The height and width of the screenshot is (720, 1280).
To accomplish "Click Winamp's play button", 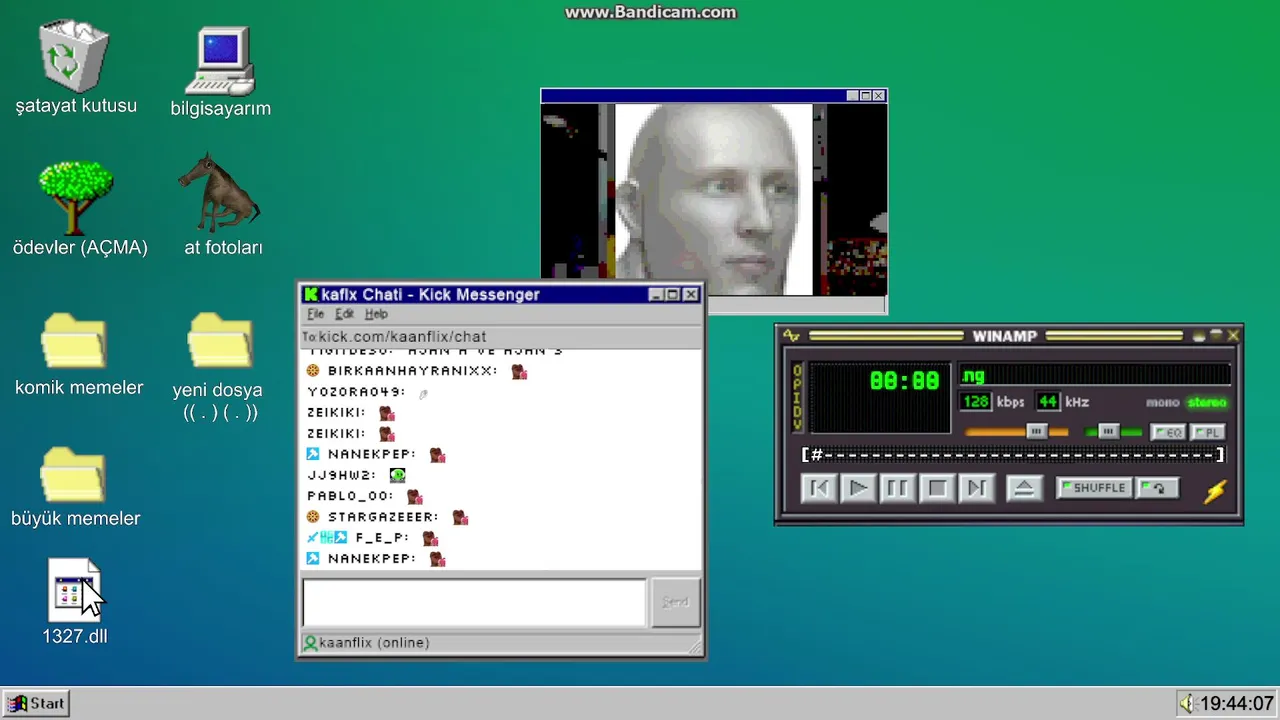I will [858, 488].
